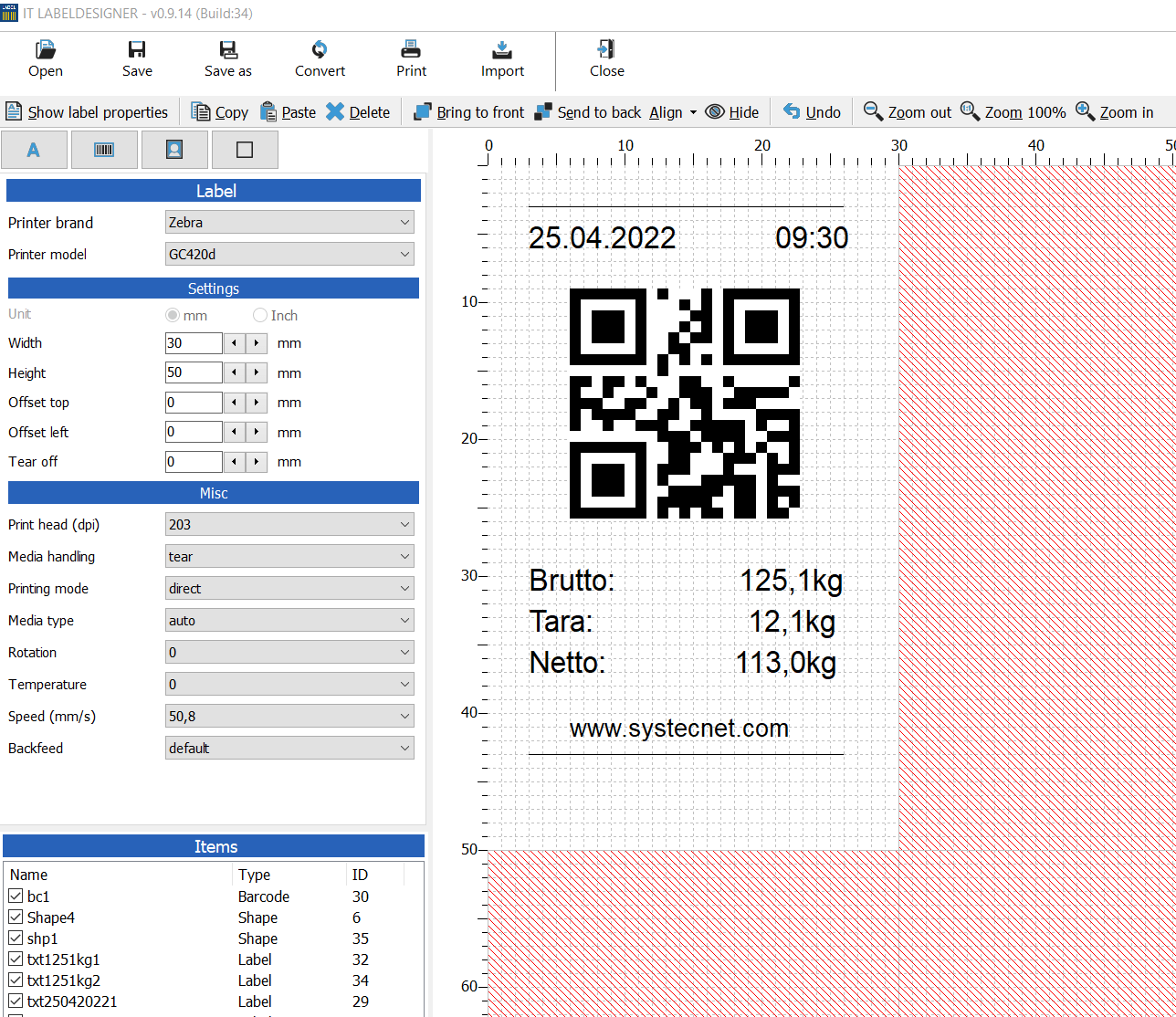Open Media handling dropdown
The image size is (1176, 1017).
[289, 556]
